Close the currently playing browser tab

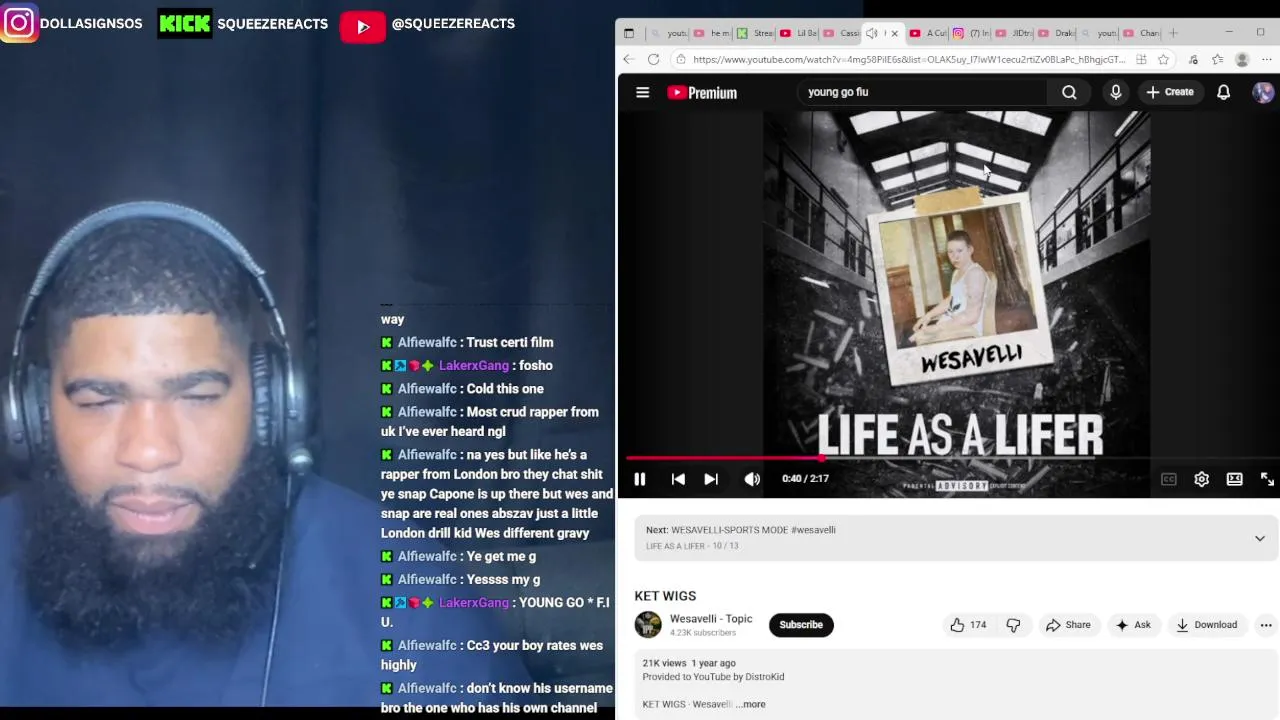894,33
